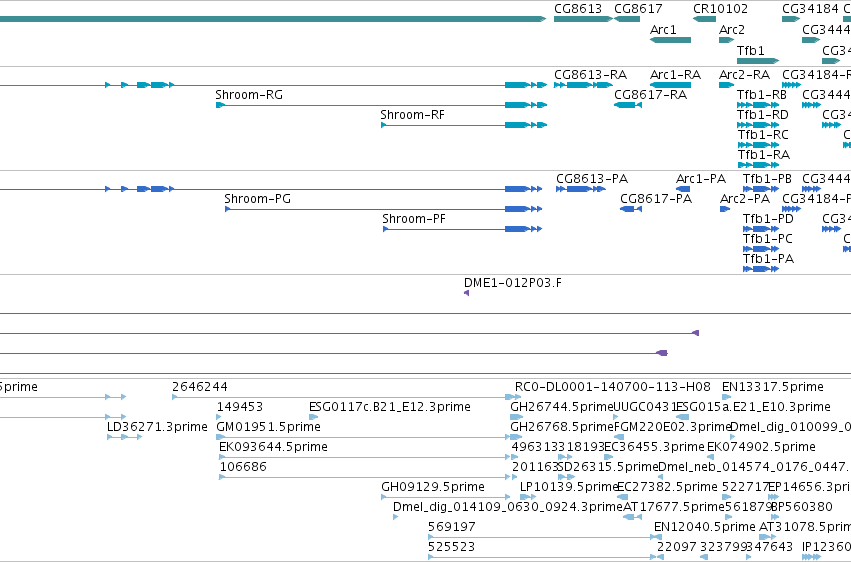
Task: Click the CG8617-RA transcript label
Action: click(x=651, y=95)
